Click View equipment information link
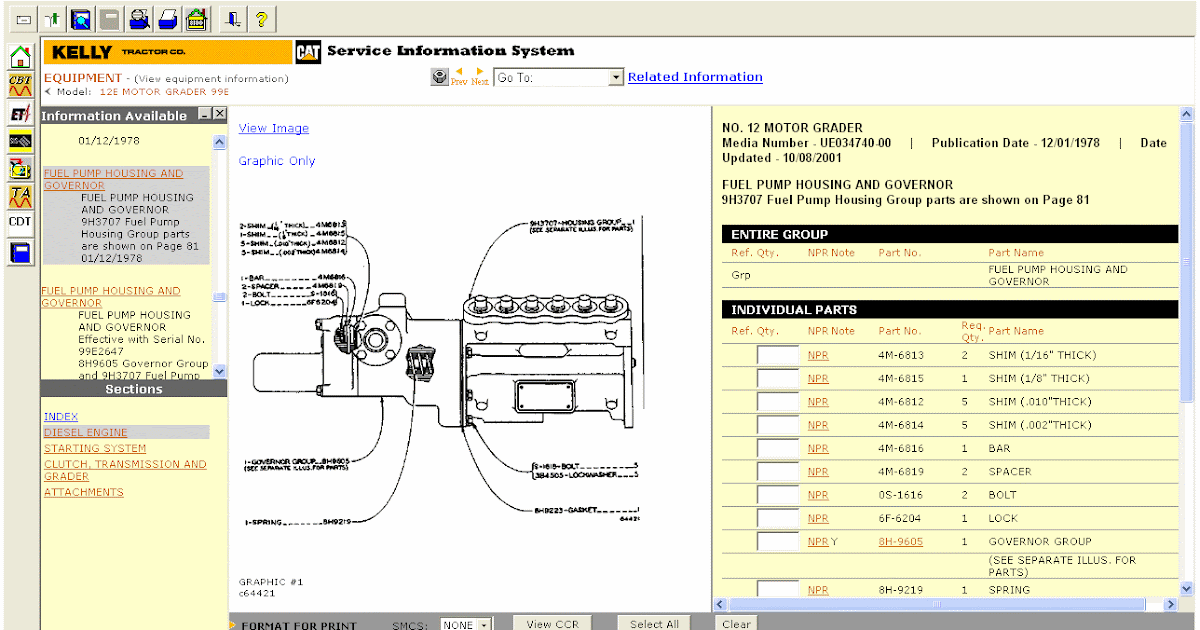Screen dimensions: 1200x630 point(211,79)
